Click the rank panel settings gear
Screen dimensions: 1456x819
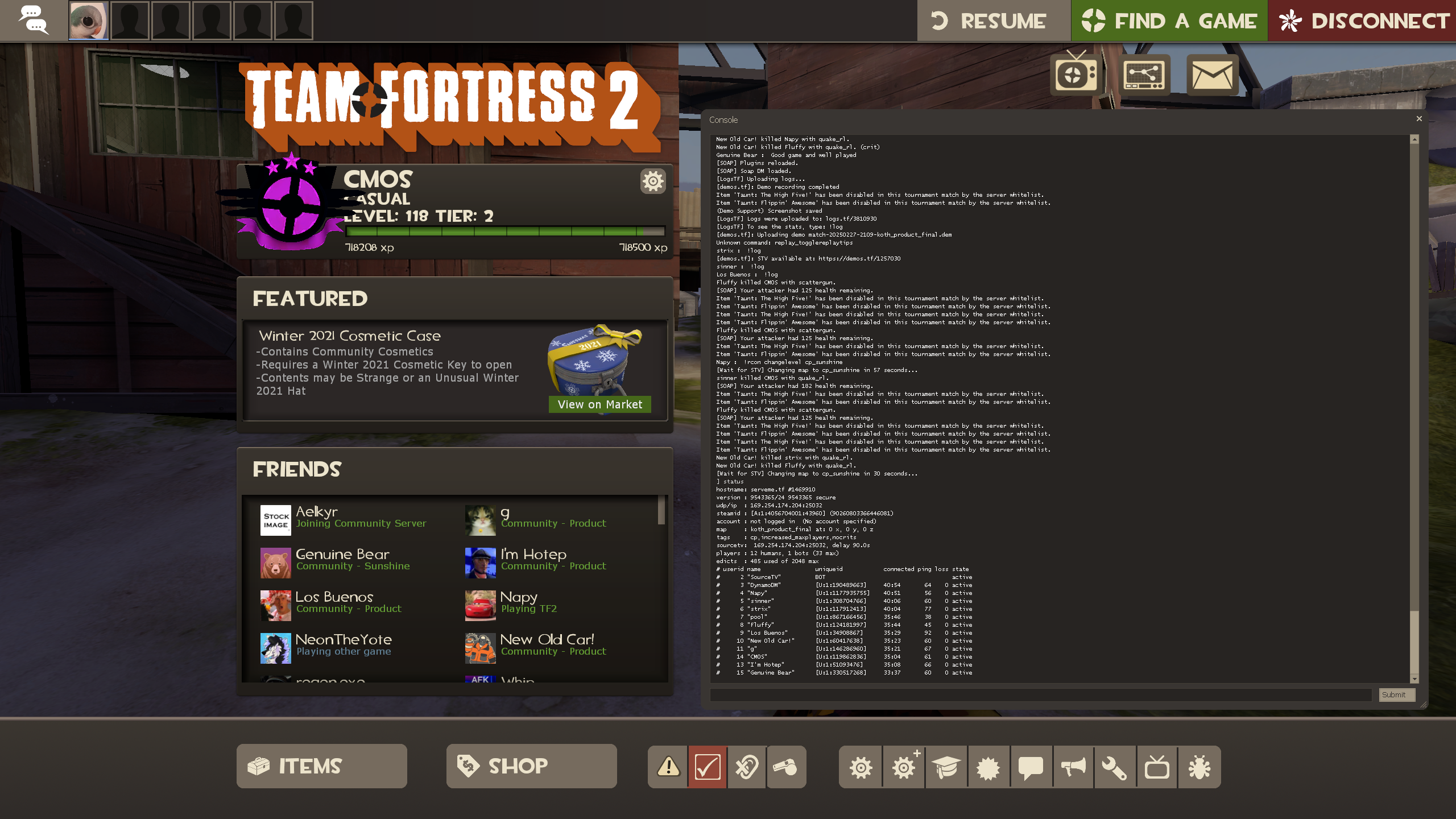tap(652, 181)
